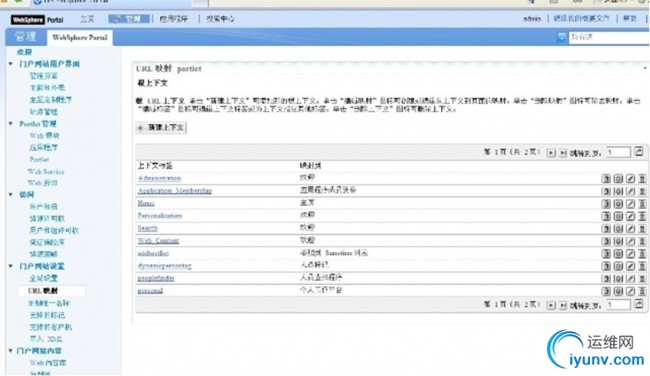The image size is (650, 376).
Task: Click the trash delete icon in Administration row
Action: click(642, 179)
